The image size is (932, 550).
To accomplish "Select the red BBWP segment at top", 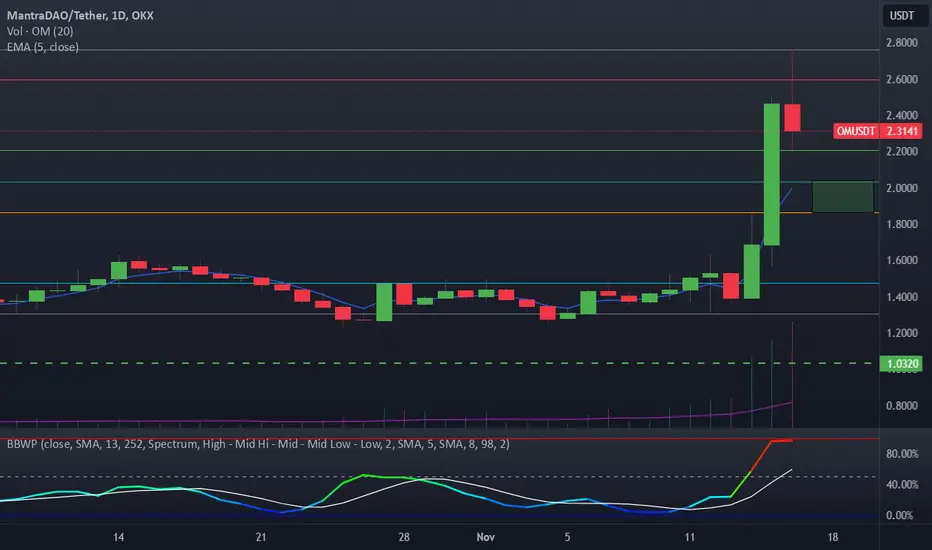I will [772, 455].
